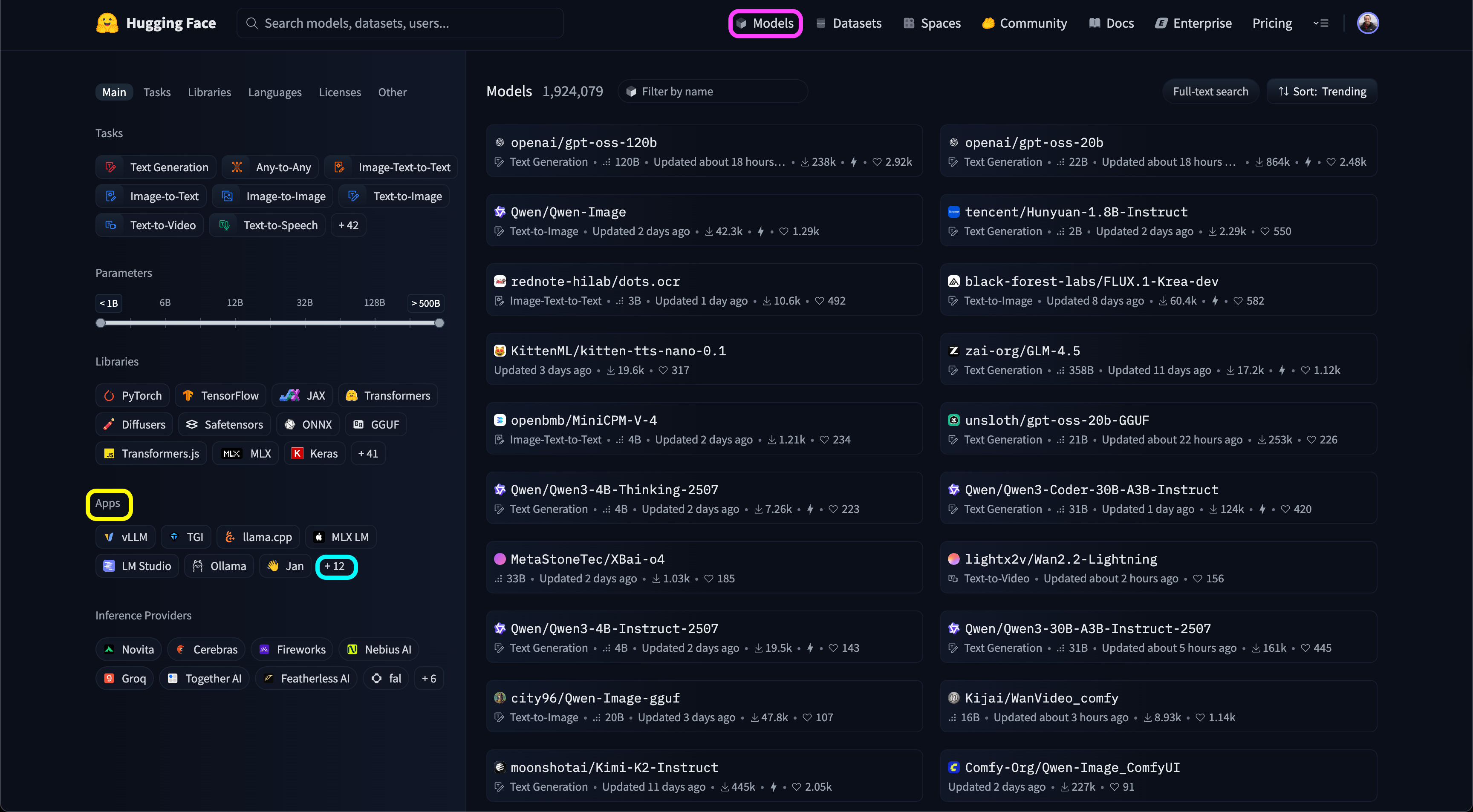Expand the +42 more tasks list
Viewport: 1473px width, 812px height.
click(348, 225)
